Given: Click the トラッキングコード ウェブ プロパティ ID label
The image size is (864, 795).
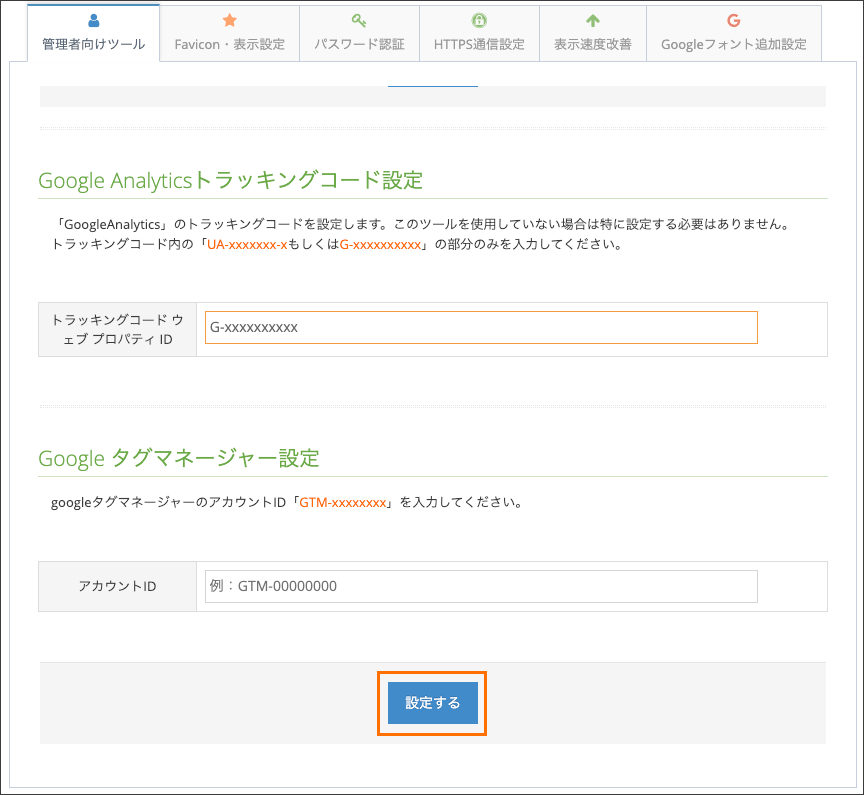Looking at the screenshot, I should 117,329.
